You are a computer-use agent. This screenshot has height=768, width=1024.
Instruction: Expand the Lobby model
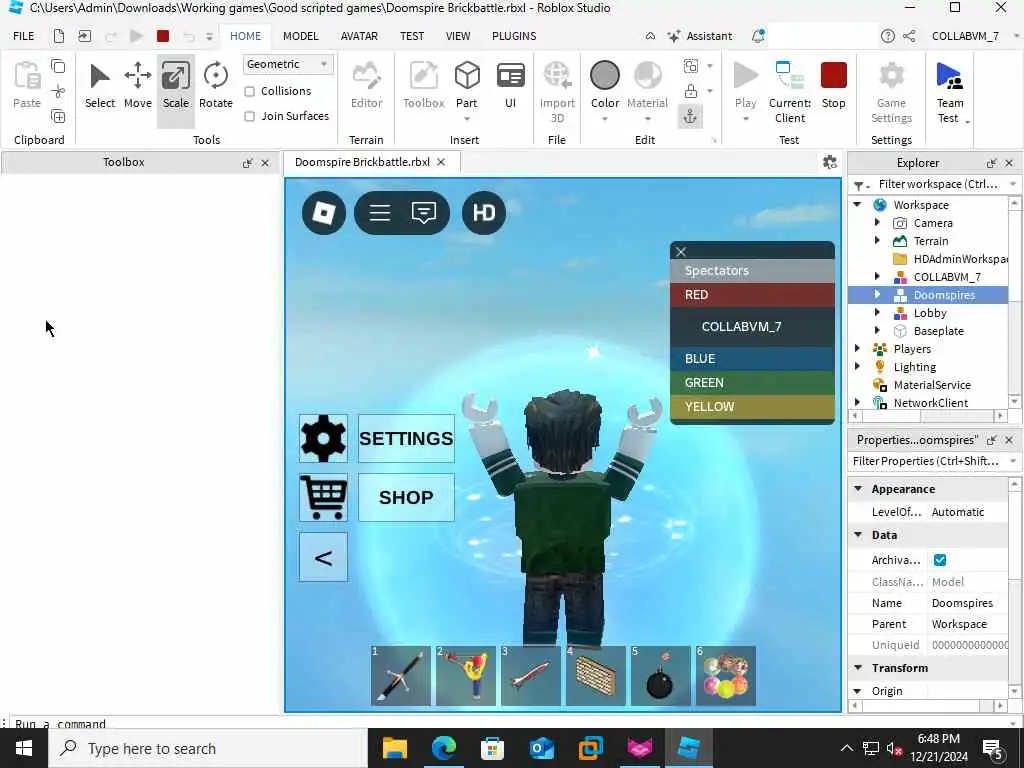pyautogui.click(x=877, y=313)
